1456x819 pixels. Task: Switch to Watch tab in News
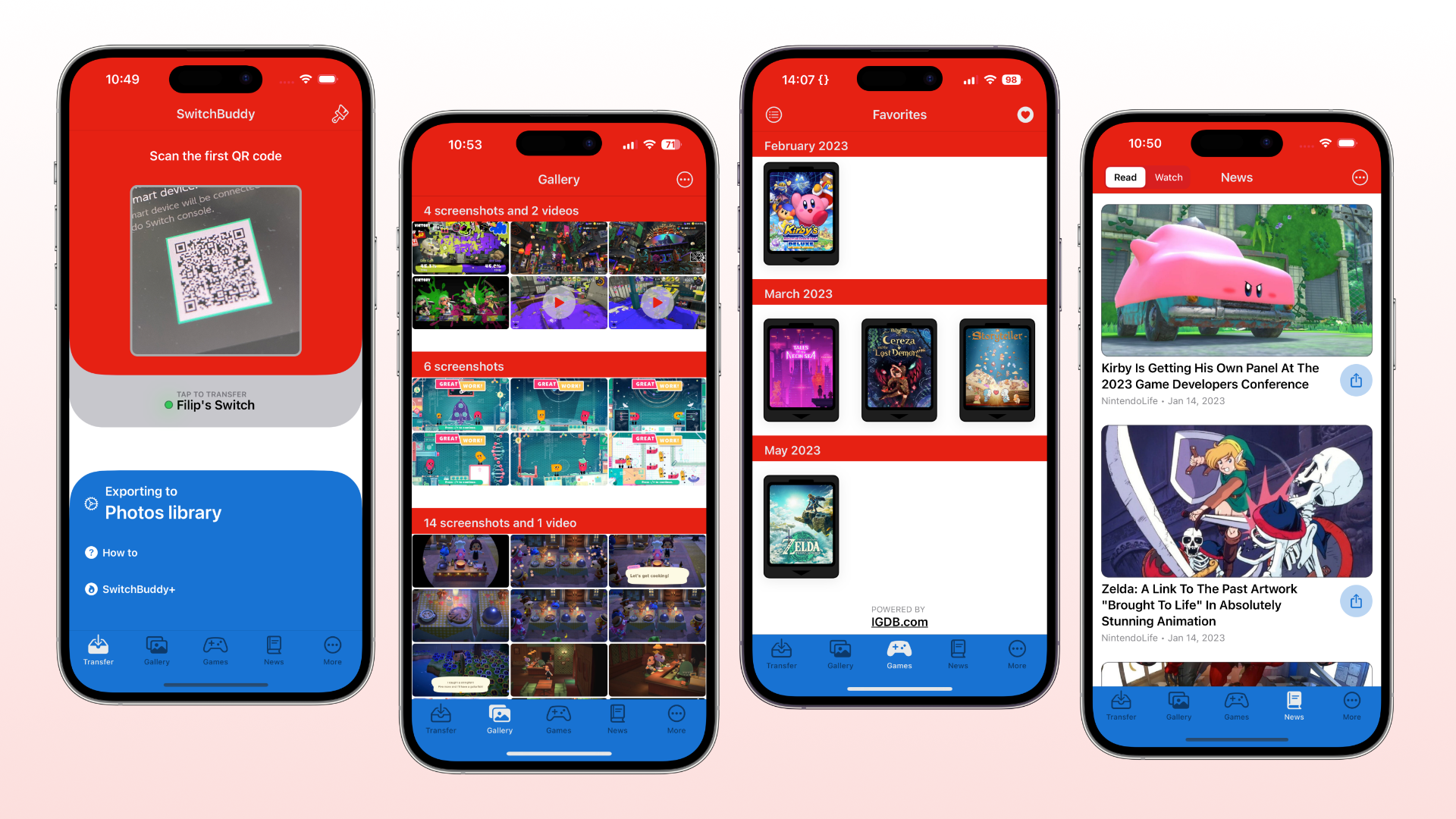[x=1165, y=177]
